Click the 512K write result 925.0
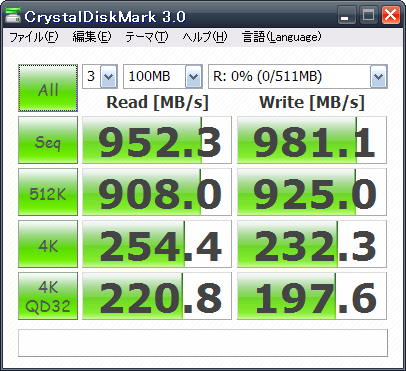Screen dimensions: 406x371 point(312,192)
